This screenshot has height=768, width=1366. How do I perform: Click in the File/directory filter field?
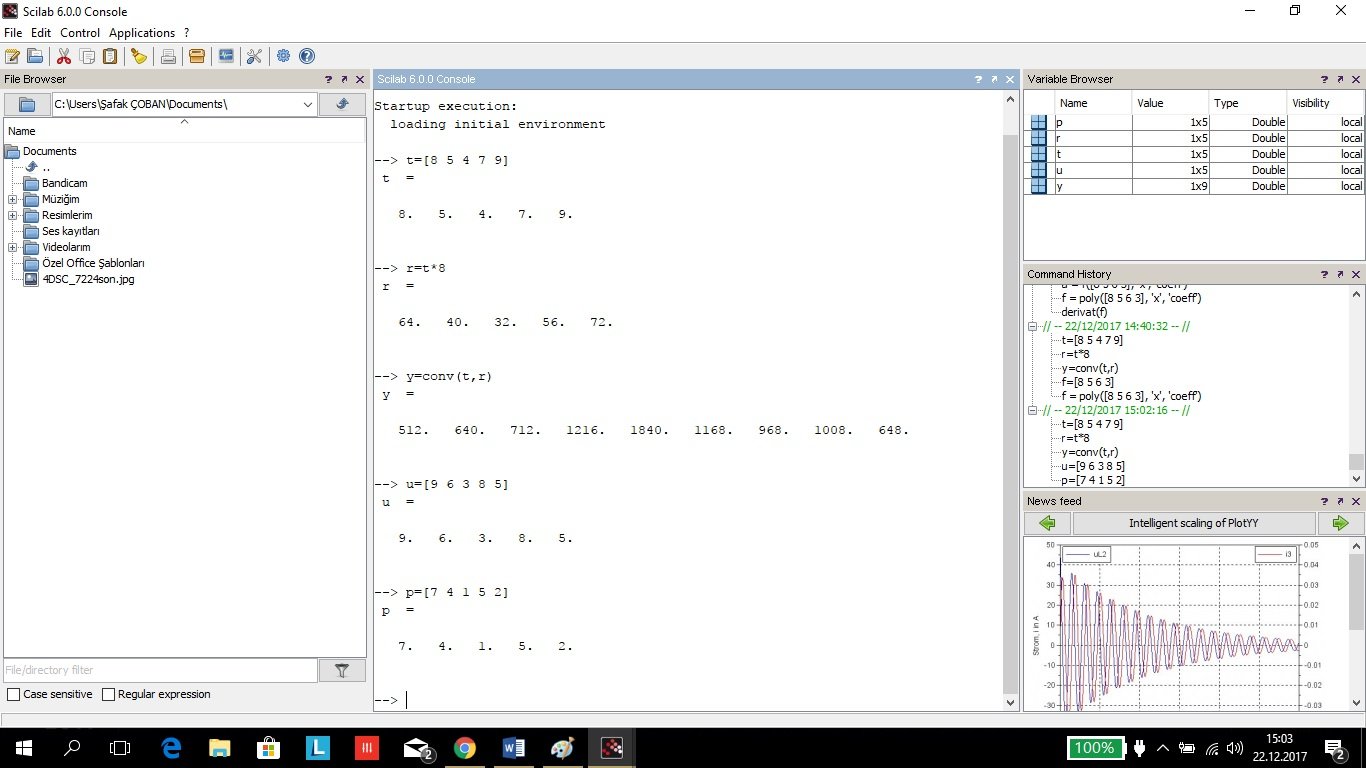[x=160, y=670]
